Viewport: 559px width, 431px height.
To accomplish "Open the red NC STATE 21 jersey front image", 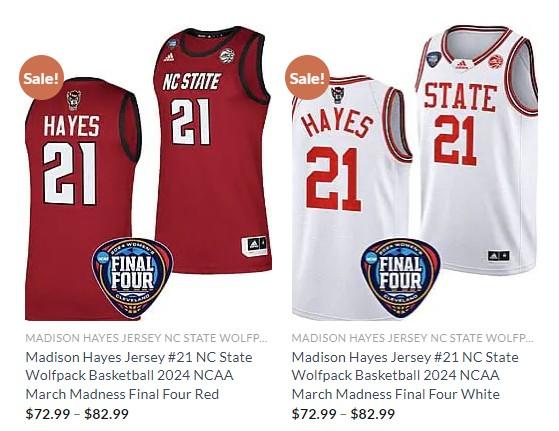I will coord(212,150).
